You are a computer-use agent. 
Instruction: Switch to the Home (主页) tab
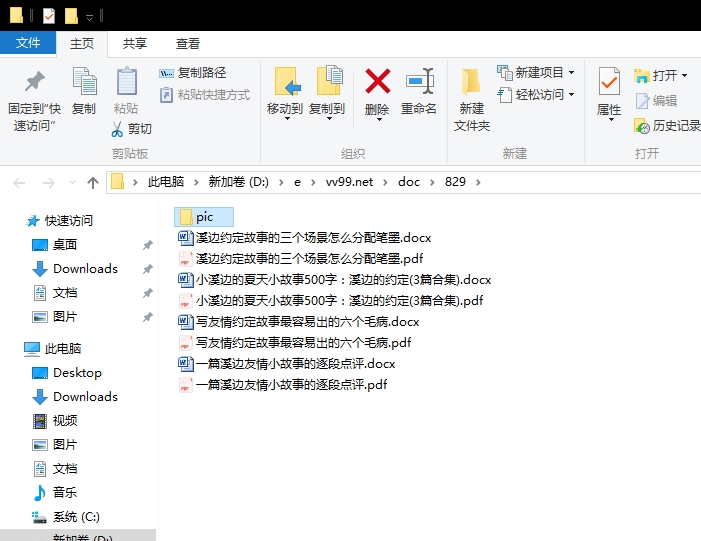click(82, 44)
